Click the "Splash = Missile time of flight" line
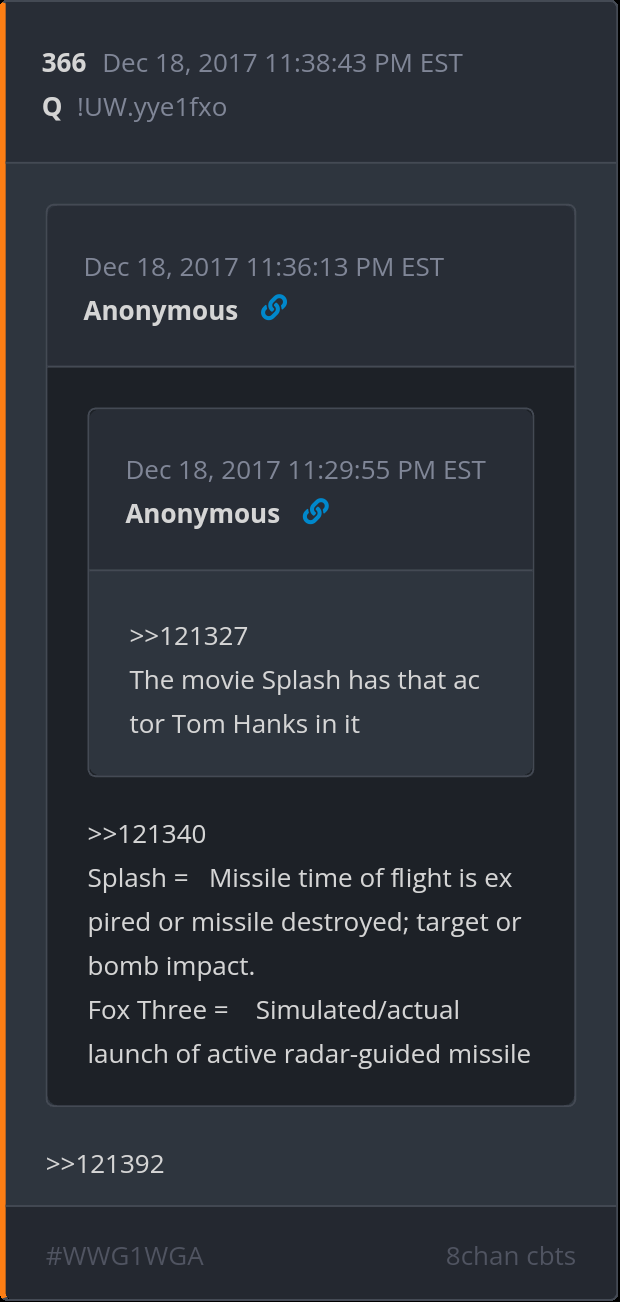The height and width of the screenshot is (1302, 620). pyautogui.click(x=300, y=878)
